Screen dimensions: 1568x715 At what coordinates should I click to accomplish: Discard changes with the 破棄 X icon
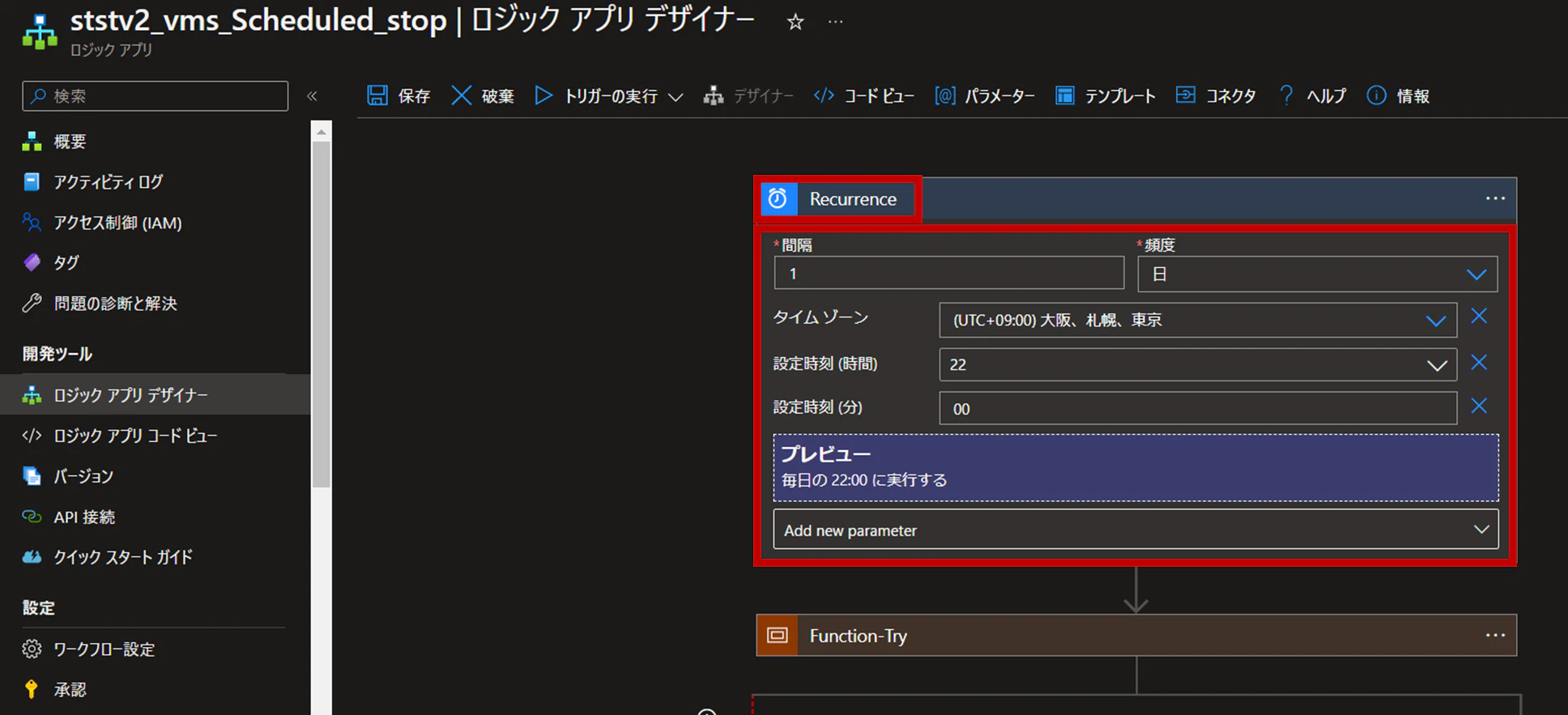[x=461, y=96]
